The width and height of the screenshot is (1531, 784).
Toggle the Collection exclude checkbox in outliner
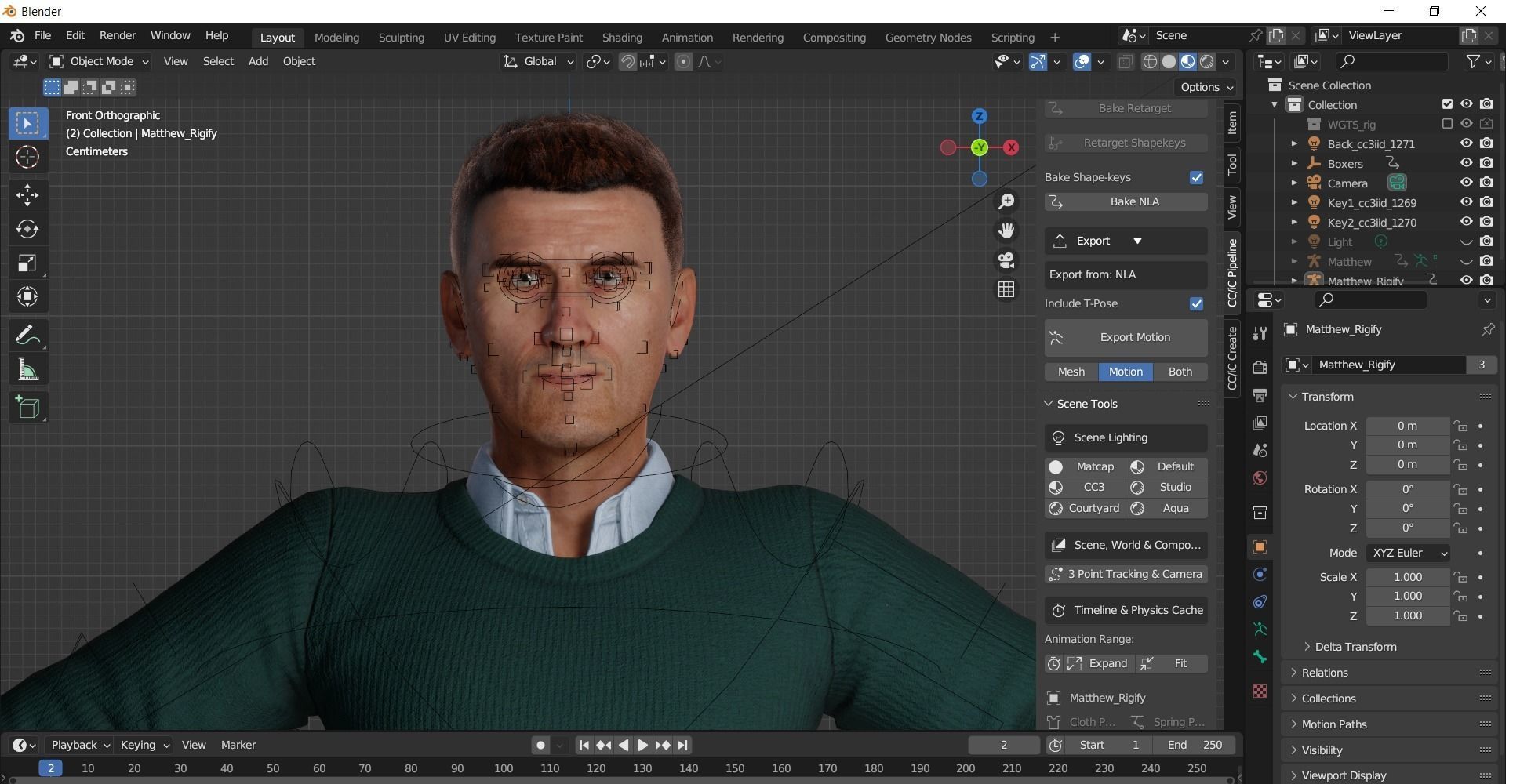click(x=1447, y=104)
